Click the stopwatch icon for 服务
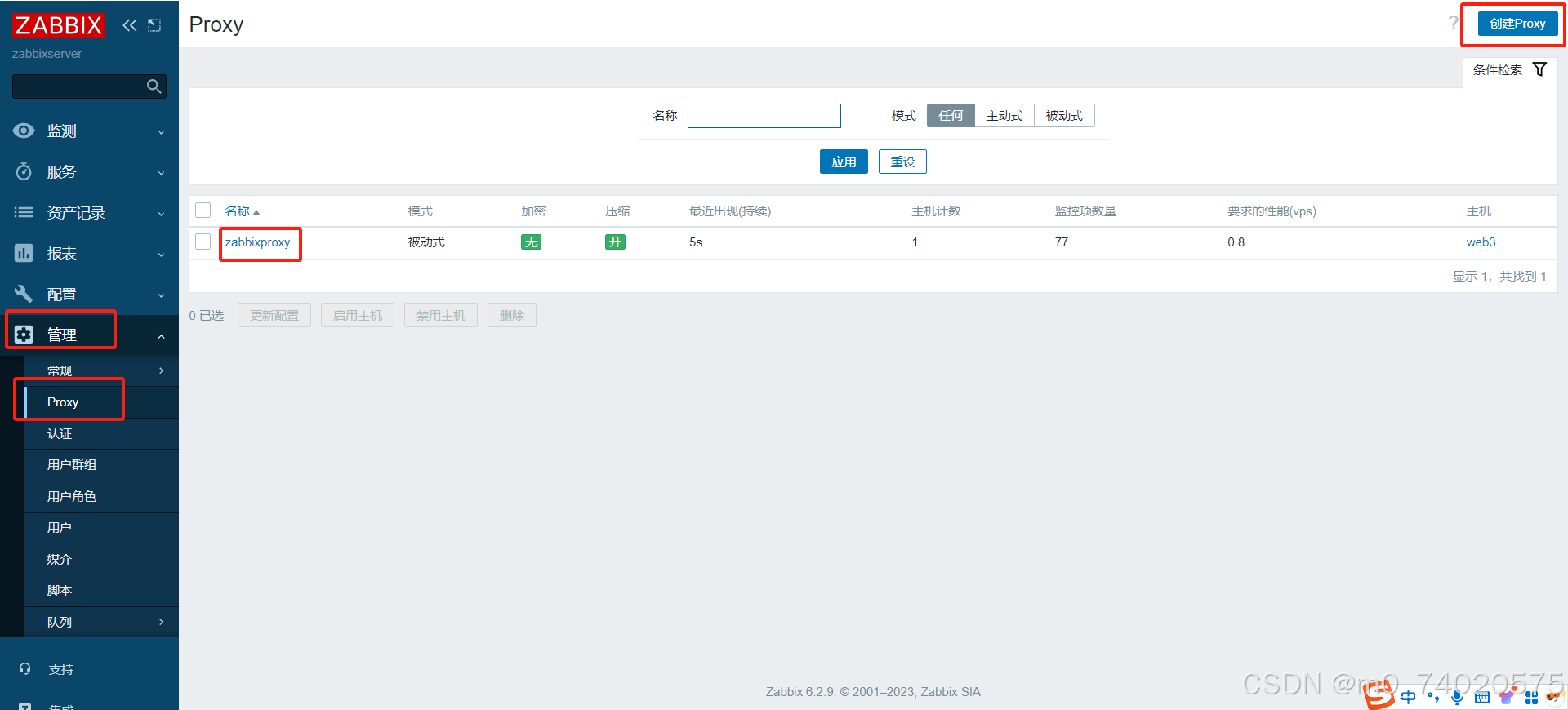Screen dimensions: 1568x710 24,171
